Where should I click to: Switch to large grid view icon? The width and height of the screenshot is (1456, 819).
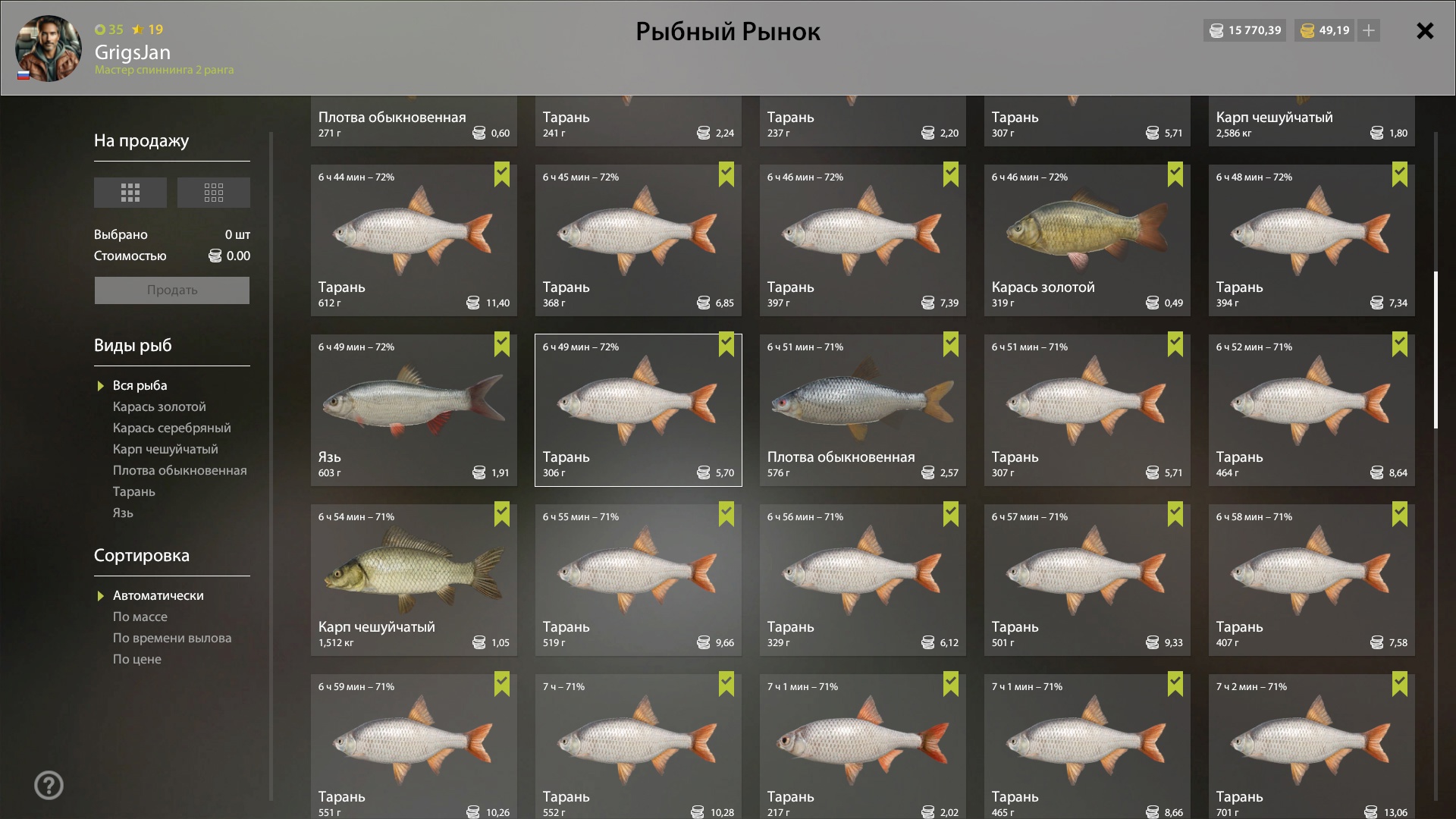(130, 193)
